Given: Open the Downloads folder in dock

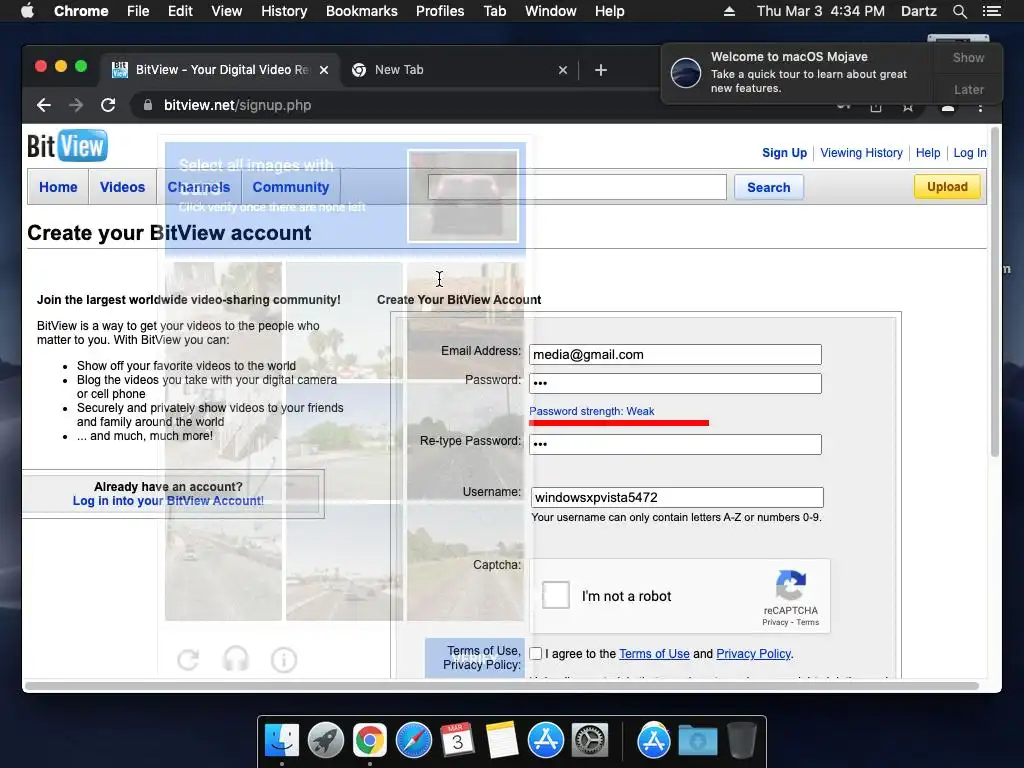Looking at the screenshot, I should click(x=697, y=741).
